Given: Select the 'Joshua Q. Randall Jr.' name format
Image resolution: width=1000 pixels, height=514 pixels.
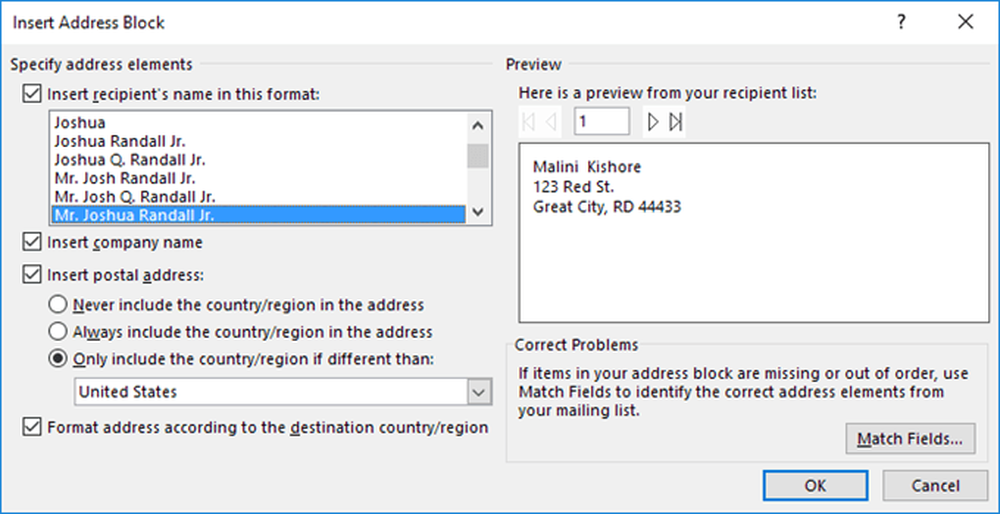Looking at the screenshot, I should tap(129, 159).
